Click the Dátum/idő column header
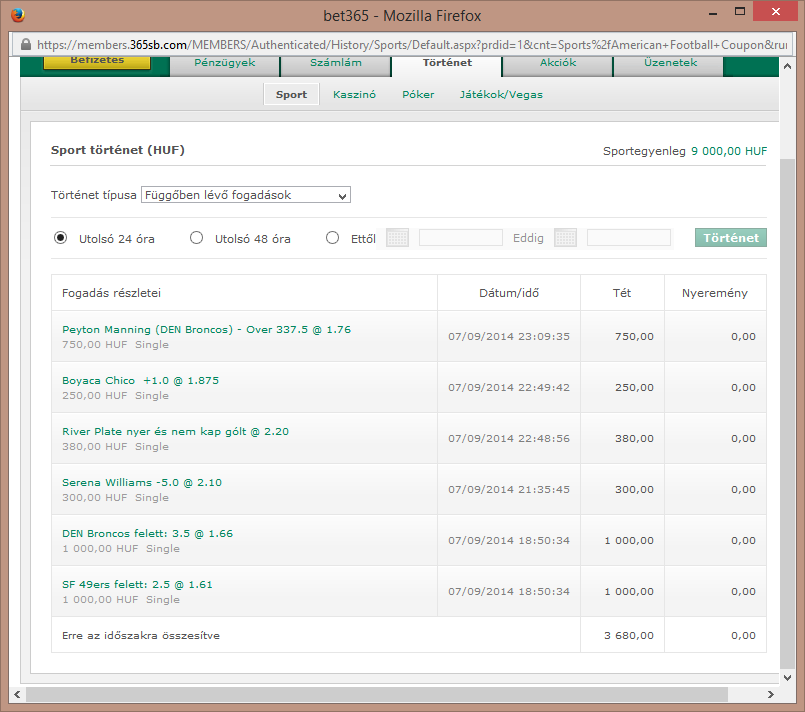This screenshot has height=712, width=805. pyautogui.click(x=509, y=293)
